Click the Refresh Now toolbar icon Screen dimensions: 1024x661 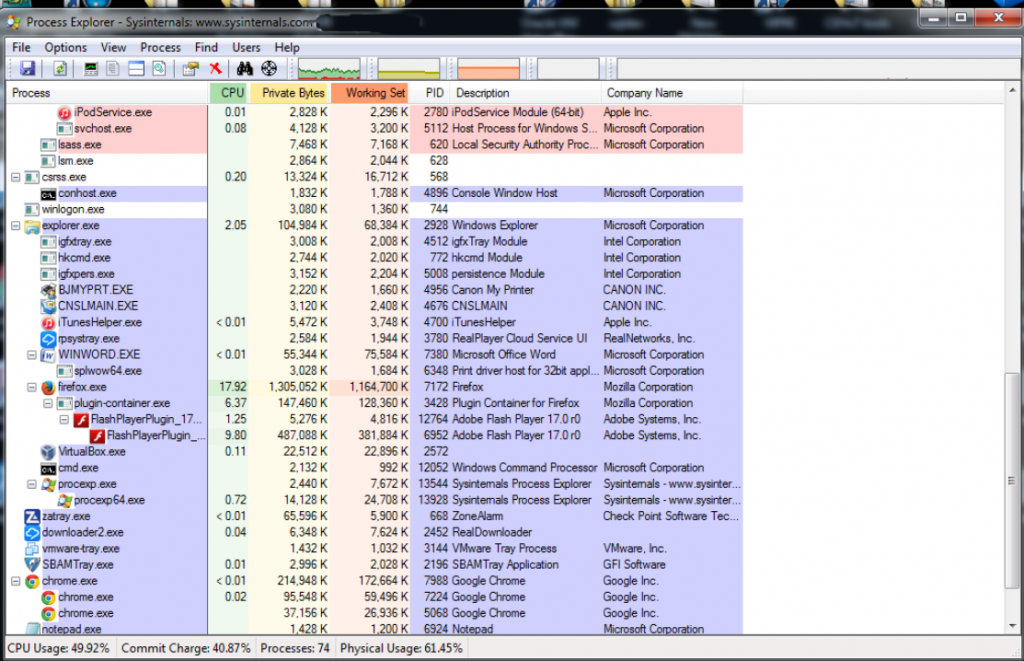click(60, 69)
